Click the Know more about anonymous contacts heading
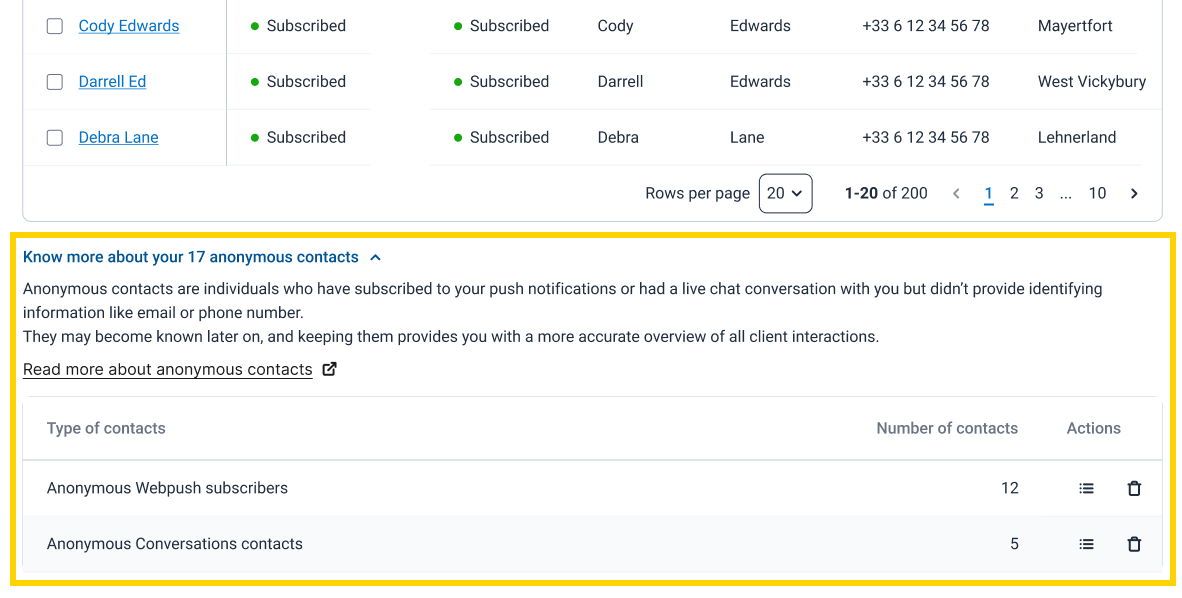 (191, 257)
